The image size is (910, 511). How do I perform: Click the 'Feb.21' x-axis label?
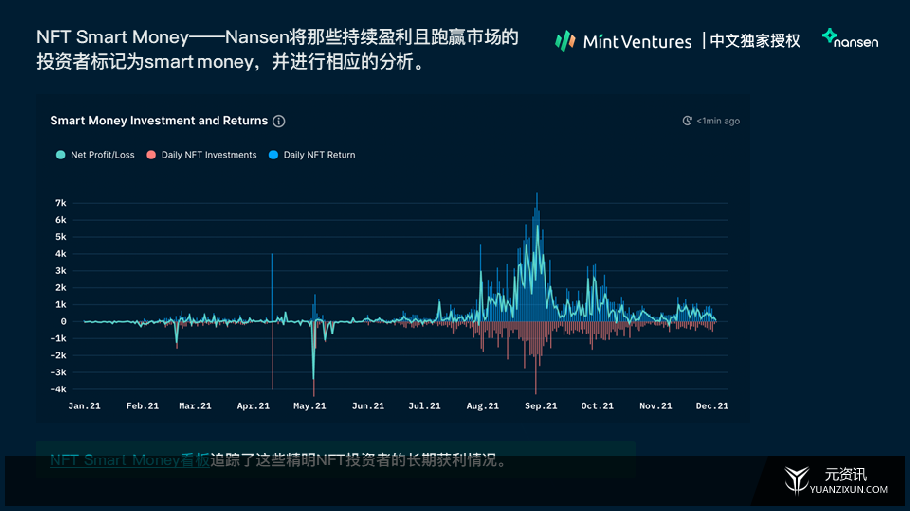[142, 406]
